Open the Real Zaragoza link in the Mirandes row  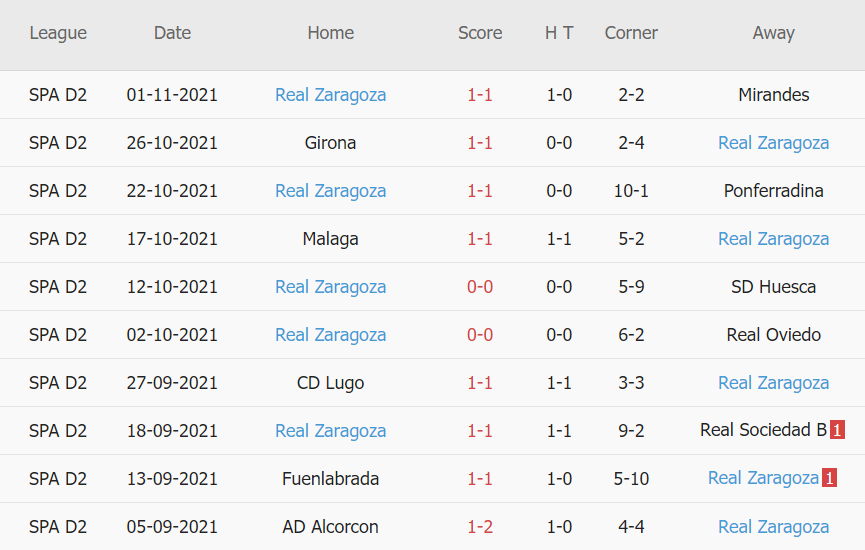pos(330,95)
